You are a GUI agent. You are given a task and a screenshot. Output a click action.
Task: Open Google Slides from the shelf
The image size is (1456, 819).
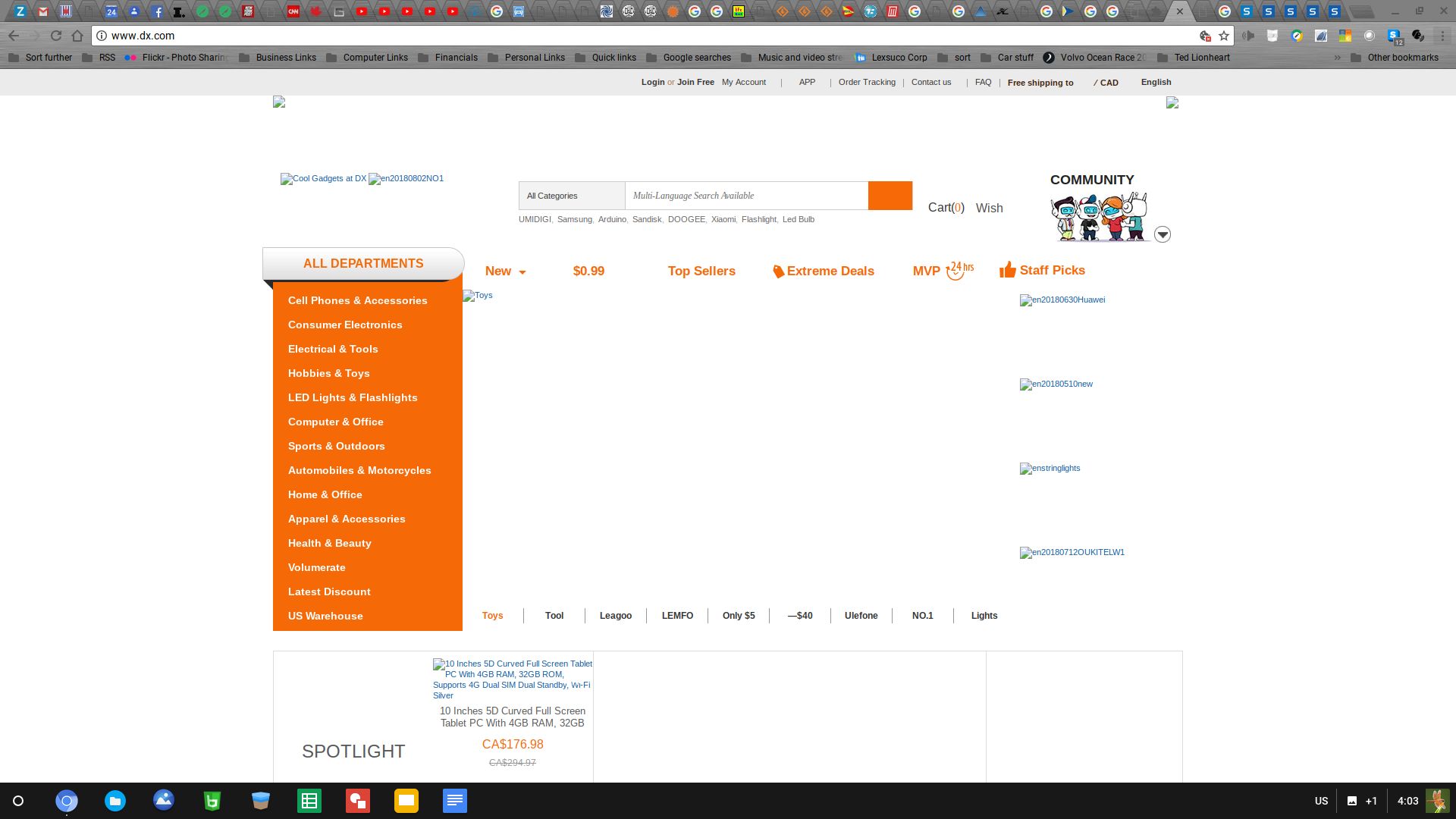click(406, 801)
